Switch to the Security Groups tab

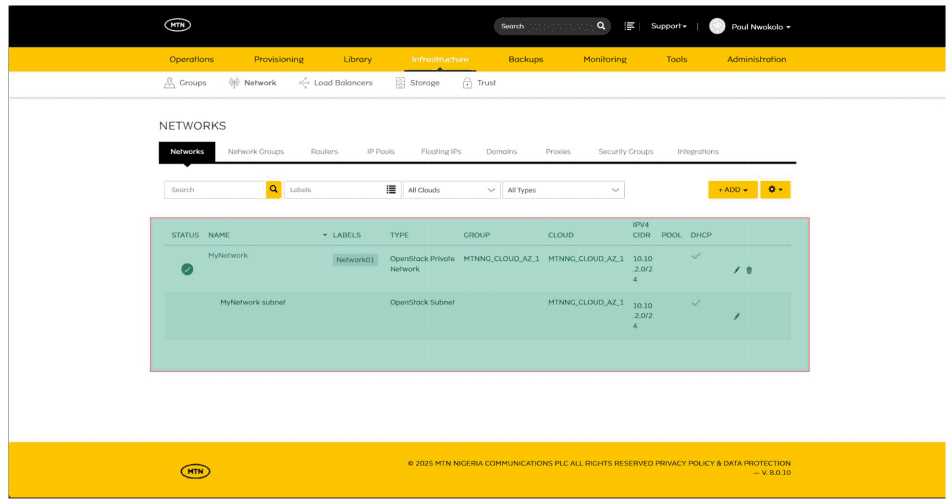tap(625, 152)
